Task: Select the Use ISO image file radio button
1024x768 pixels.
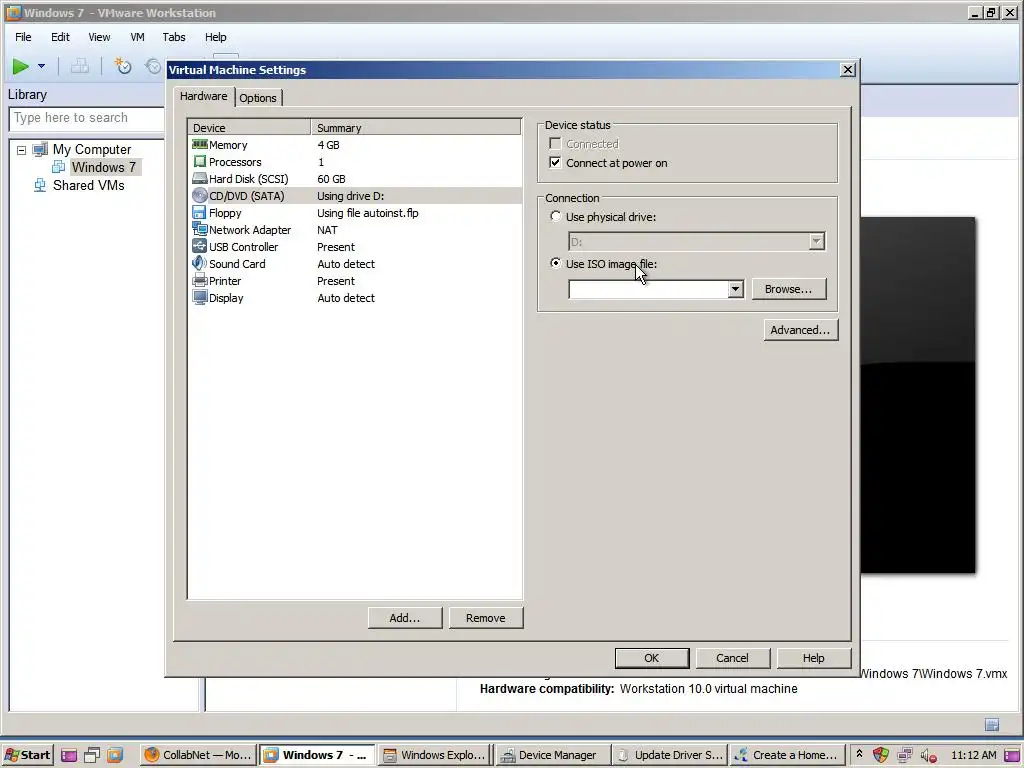Action: click(556, 263)
